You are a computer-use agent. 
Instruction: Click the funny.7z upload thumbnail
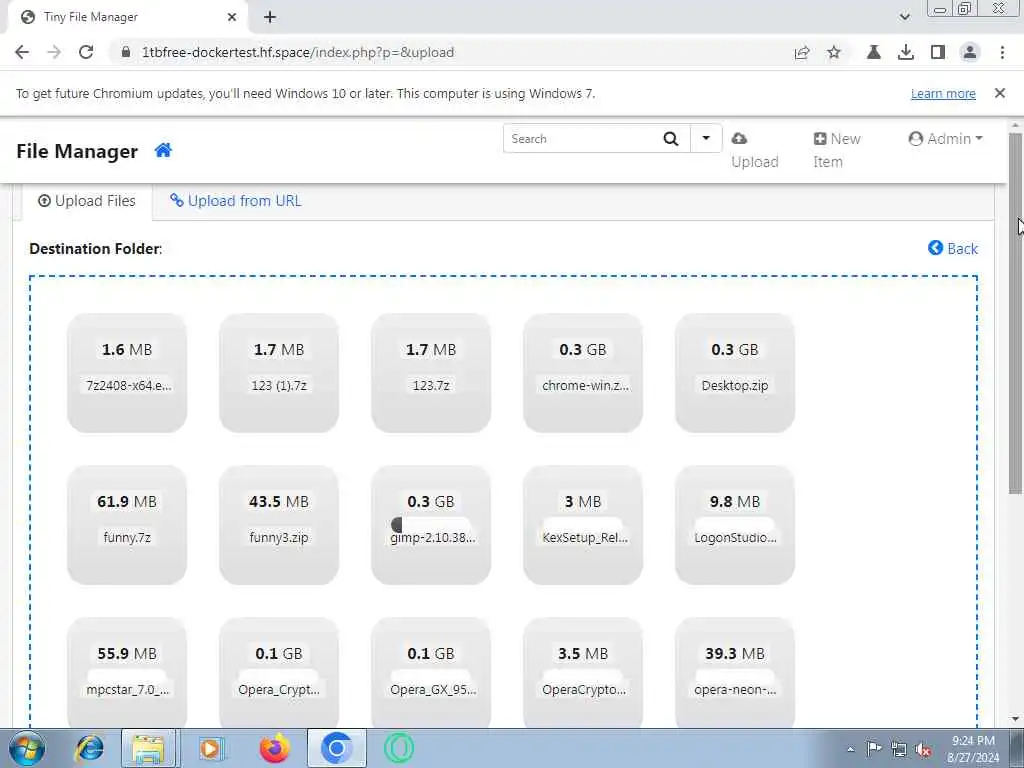[127, 525]
